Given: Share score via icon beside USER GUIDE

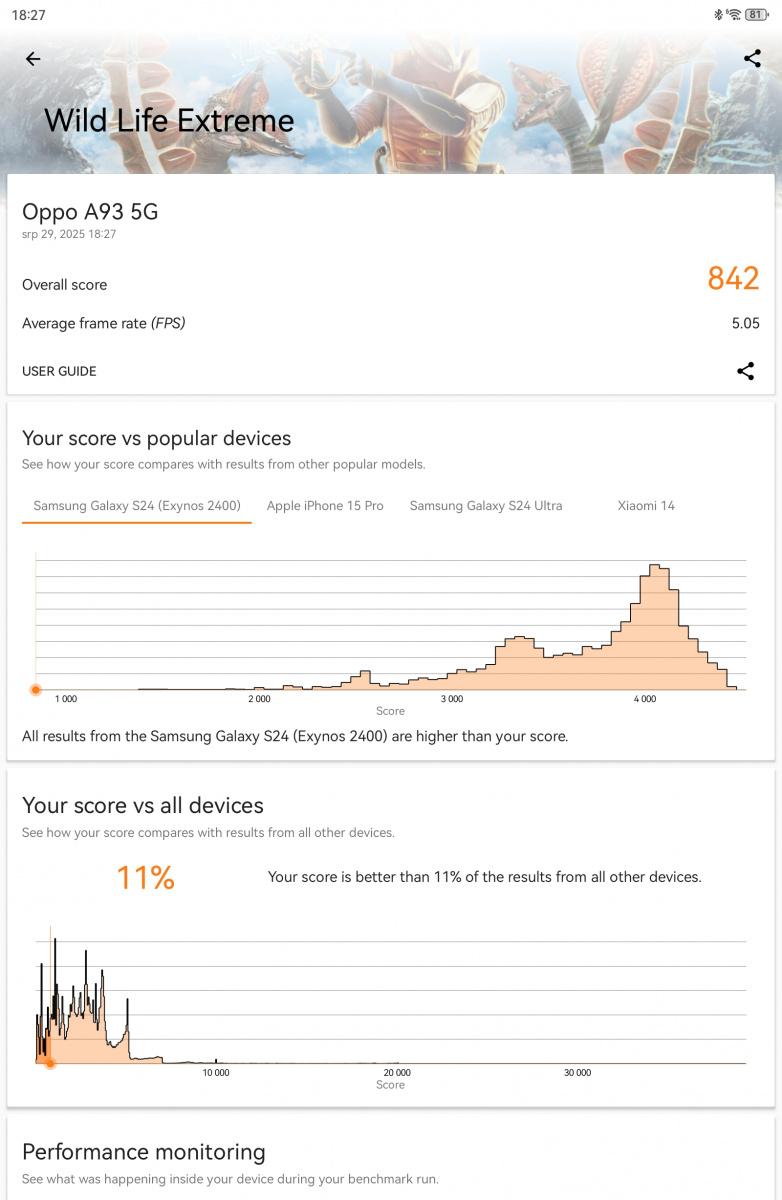Looking at the screenshot, I should (x=745, y=371).
